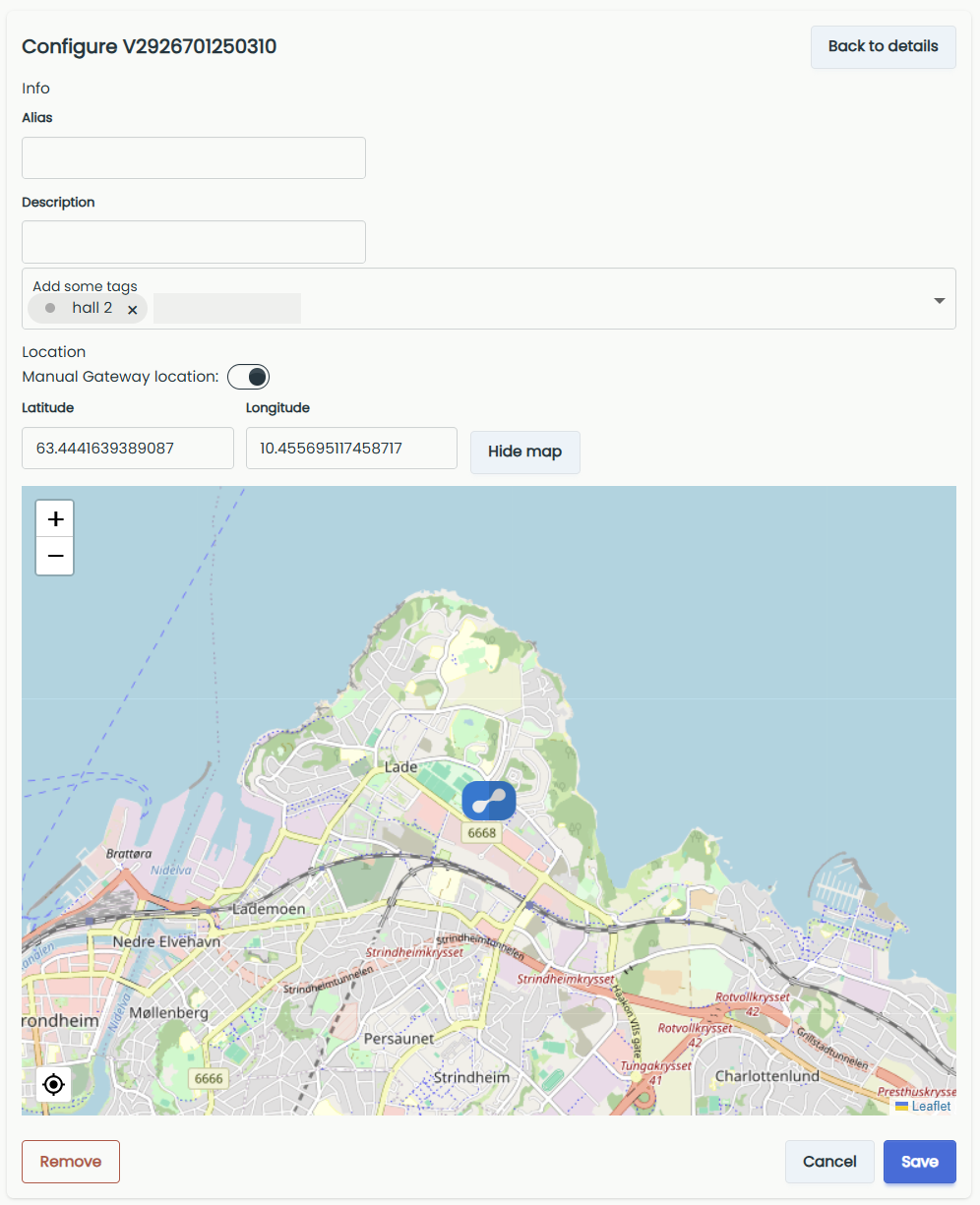Click the 'hall 2' tag chip
The height and width of the screenshot is (1205, 980).
click(88, 308)
